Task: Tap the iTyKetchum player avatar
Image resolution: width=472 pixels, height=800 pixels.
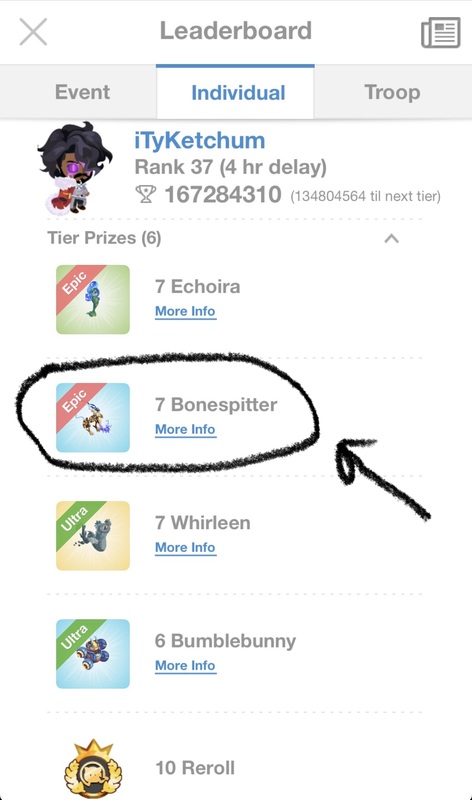Action: coord(75,168)
